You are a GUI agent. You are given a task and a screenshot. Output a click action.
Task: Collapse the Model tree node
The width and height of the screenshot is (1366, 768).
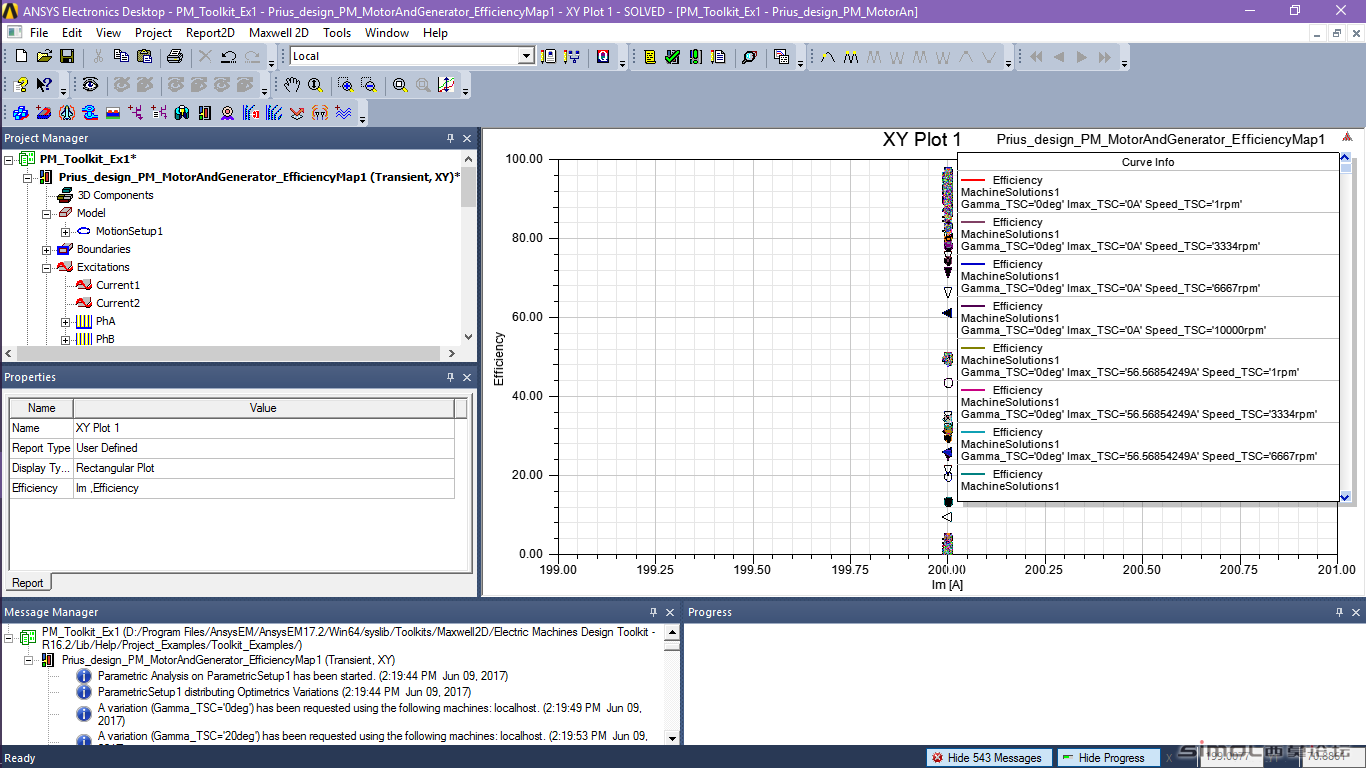[46, 213]
